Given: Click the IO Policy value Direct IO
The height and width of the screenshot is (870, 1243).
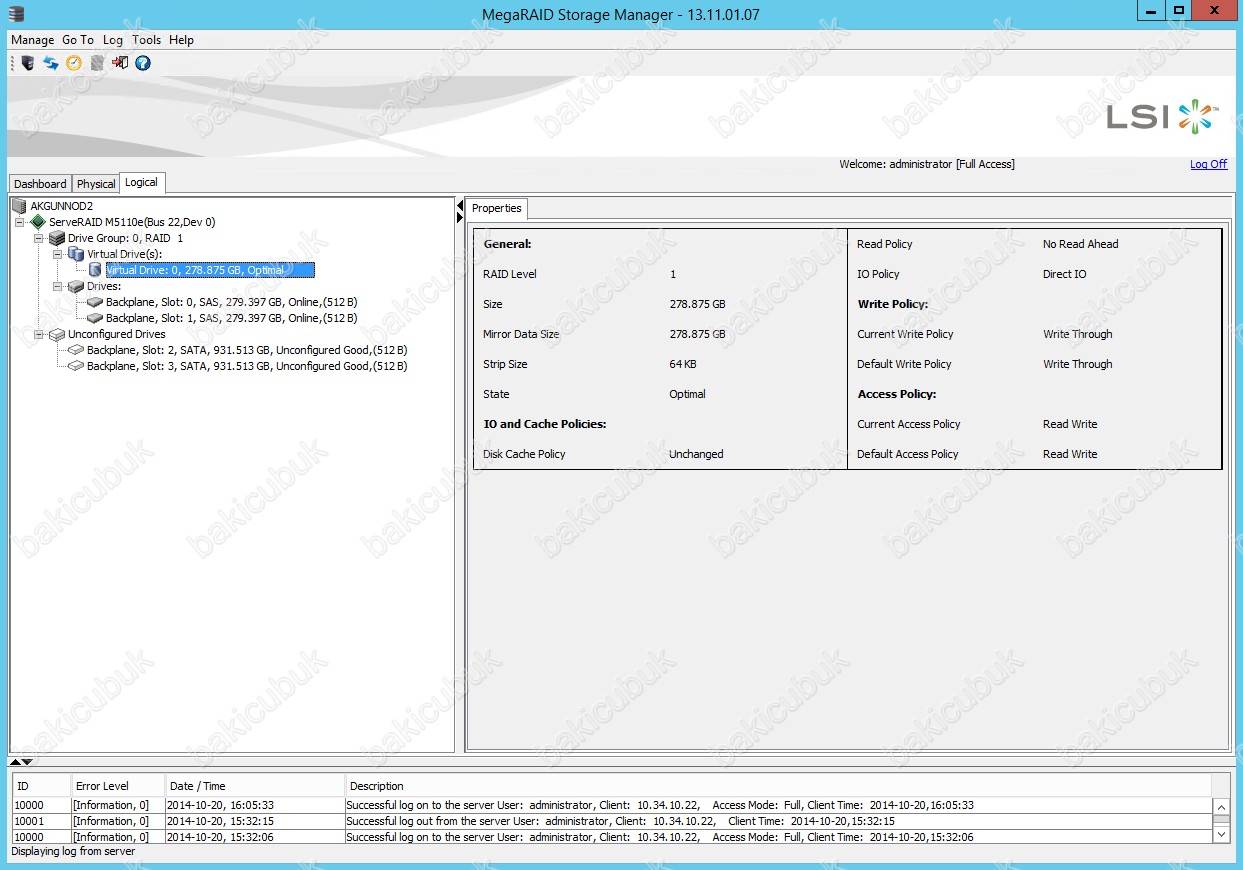Looking at the screenshot, I should pyautogui.click(x=1064, y=274).
